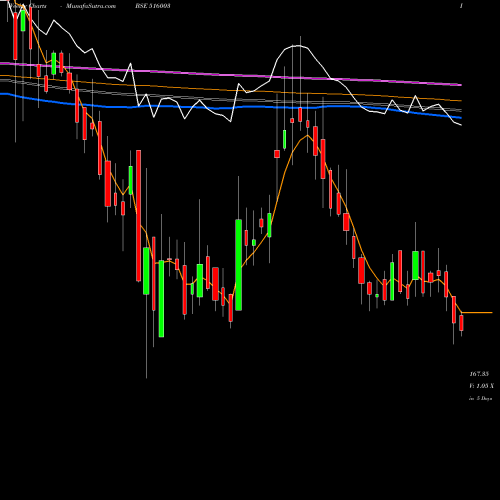Image resolution: width=500 pixels, height=500 pixels.
Task: Click the last red candlestick on chart
Action: point(461,323)
